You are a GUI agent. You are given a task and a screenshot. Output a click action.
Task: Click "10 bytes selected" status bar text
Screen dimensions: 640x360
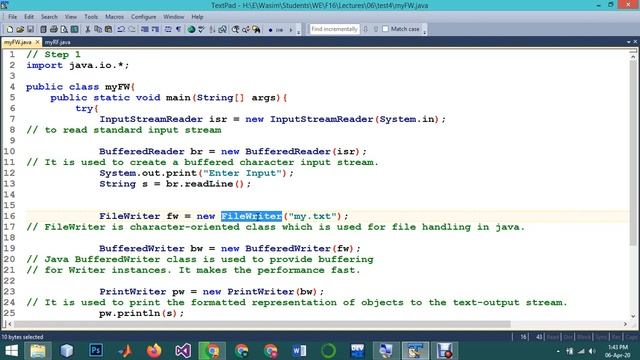[x=22, y=337]
